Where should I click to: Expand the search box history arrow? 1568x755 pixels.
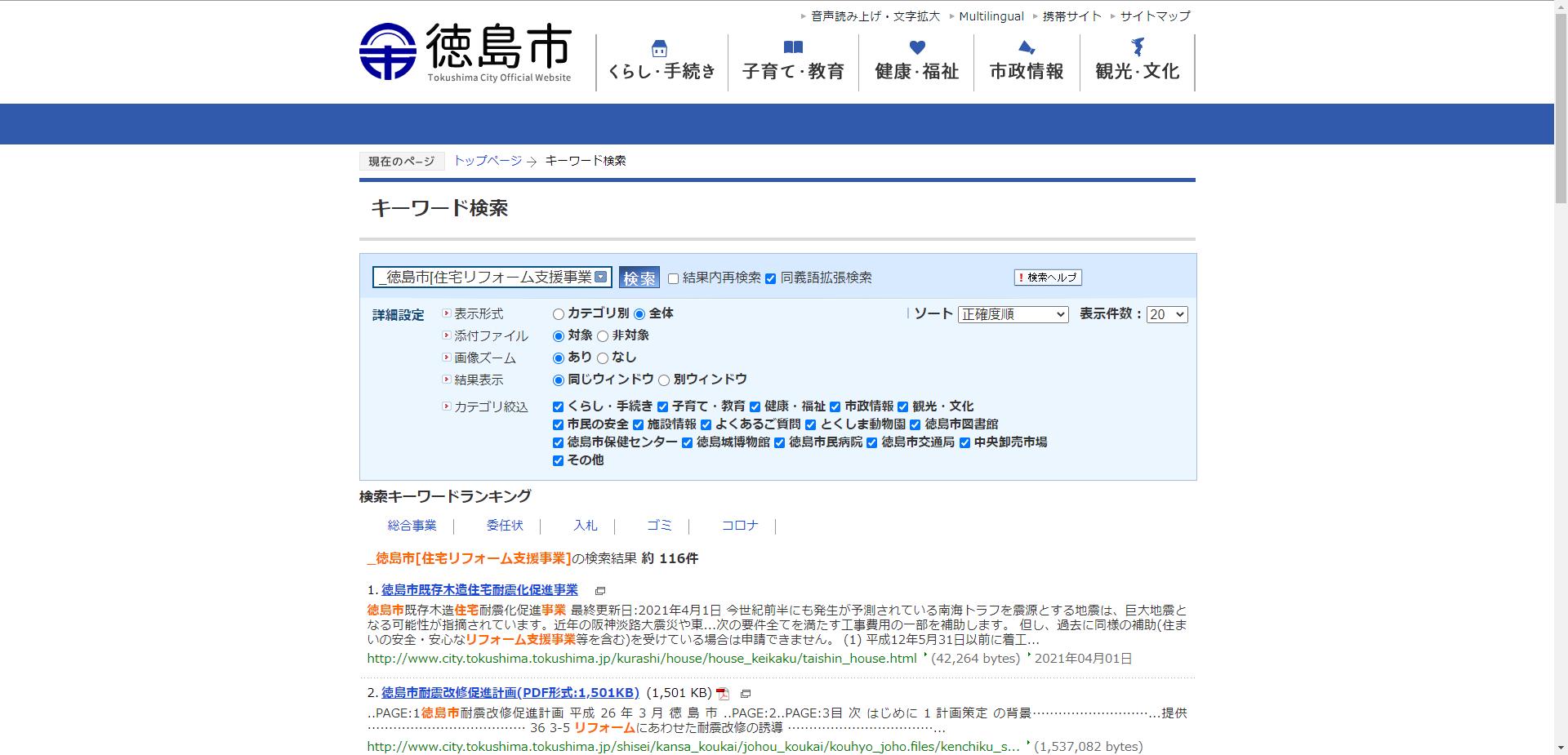[x=603, y=277]
